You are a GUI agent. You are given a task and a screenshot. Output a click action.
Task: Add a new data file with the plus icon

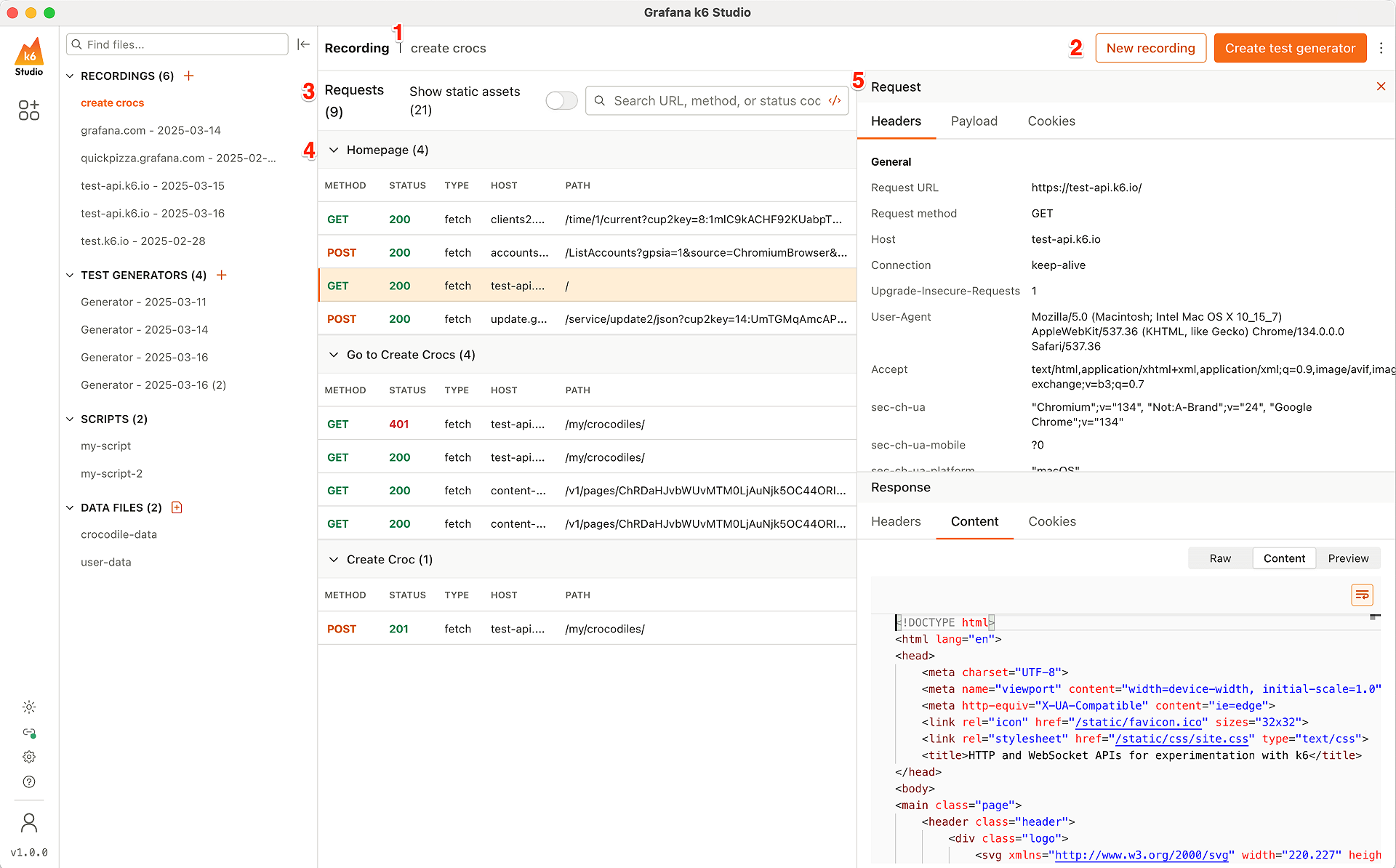177,507
